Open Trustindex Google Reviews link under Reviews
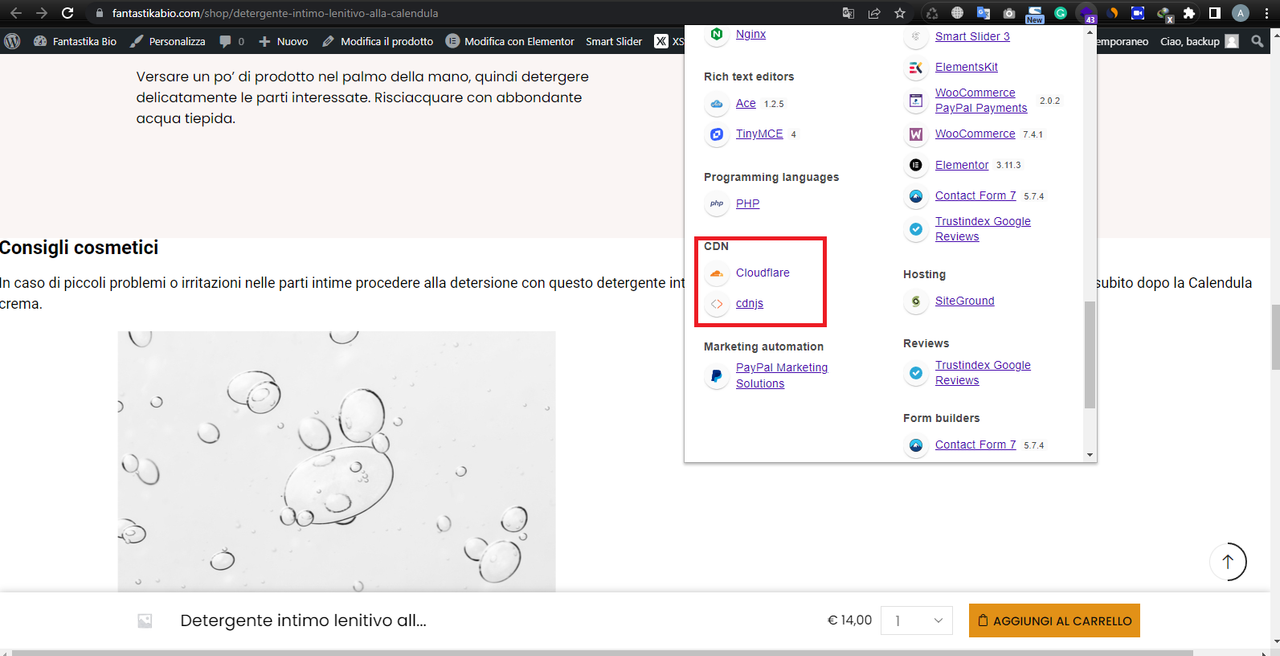 click(x=983, y=373)
